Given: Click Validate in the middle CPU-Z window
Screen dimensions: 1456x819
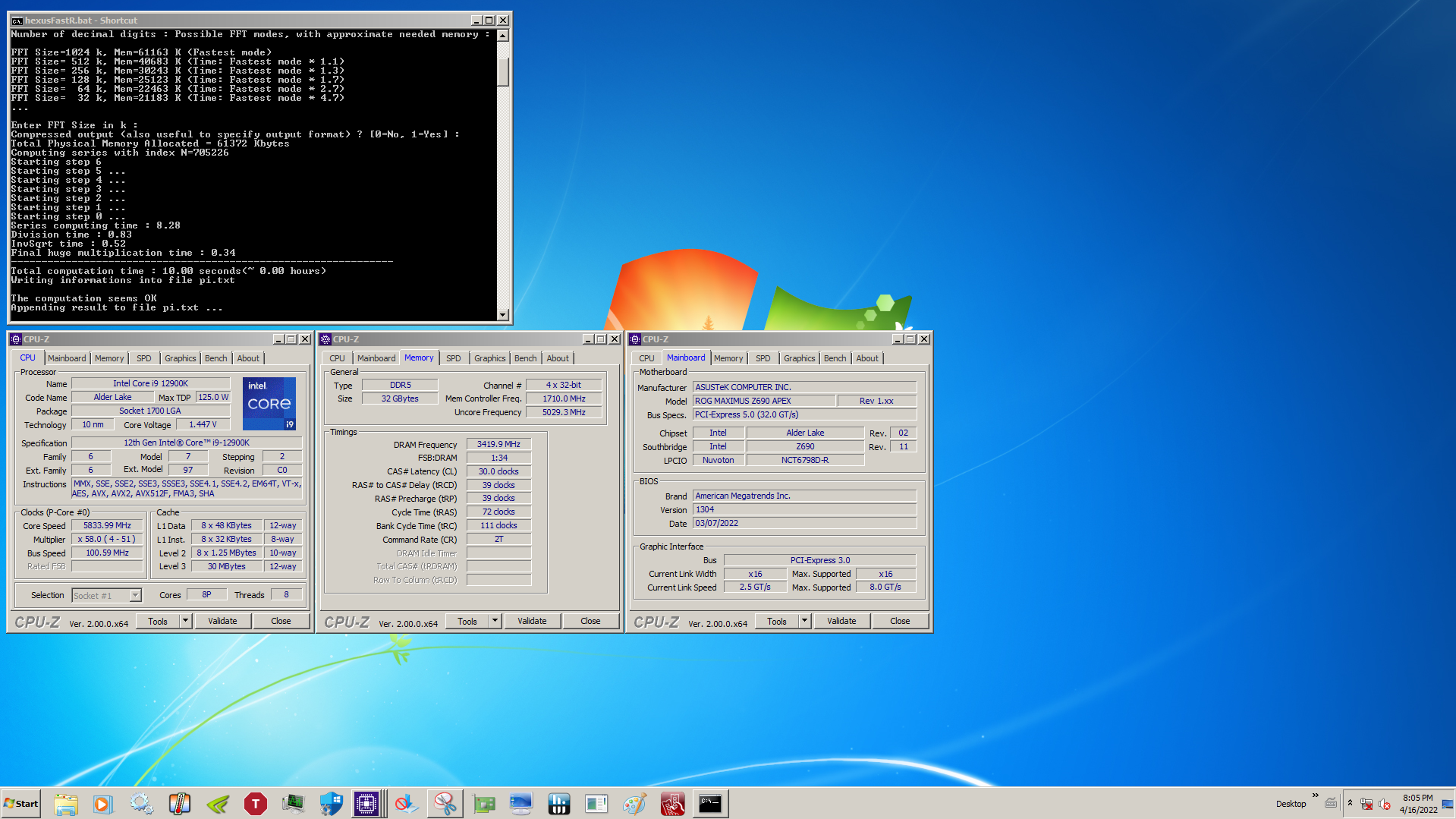Looking at the screenshot, I should coord(532,621).
